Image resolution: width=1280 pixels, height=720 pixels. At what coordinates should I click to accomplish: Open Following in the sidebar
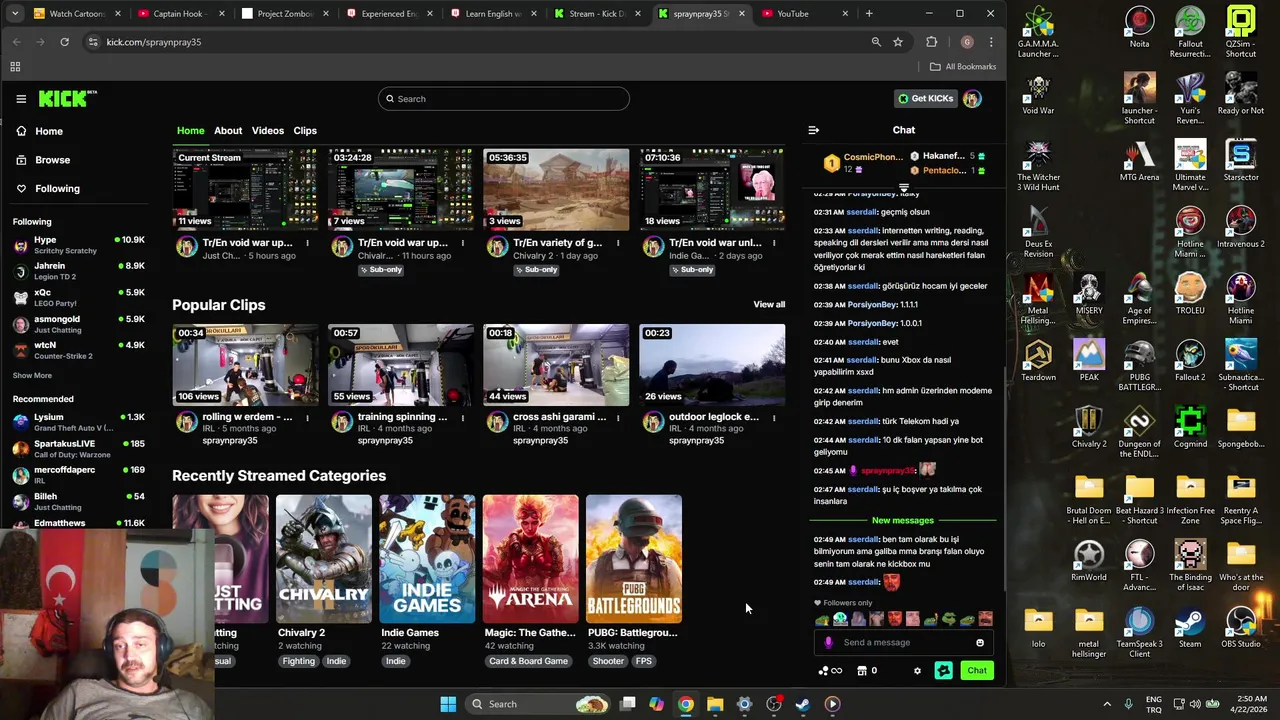[57, 188]
